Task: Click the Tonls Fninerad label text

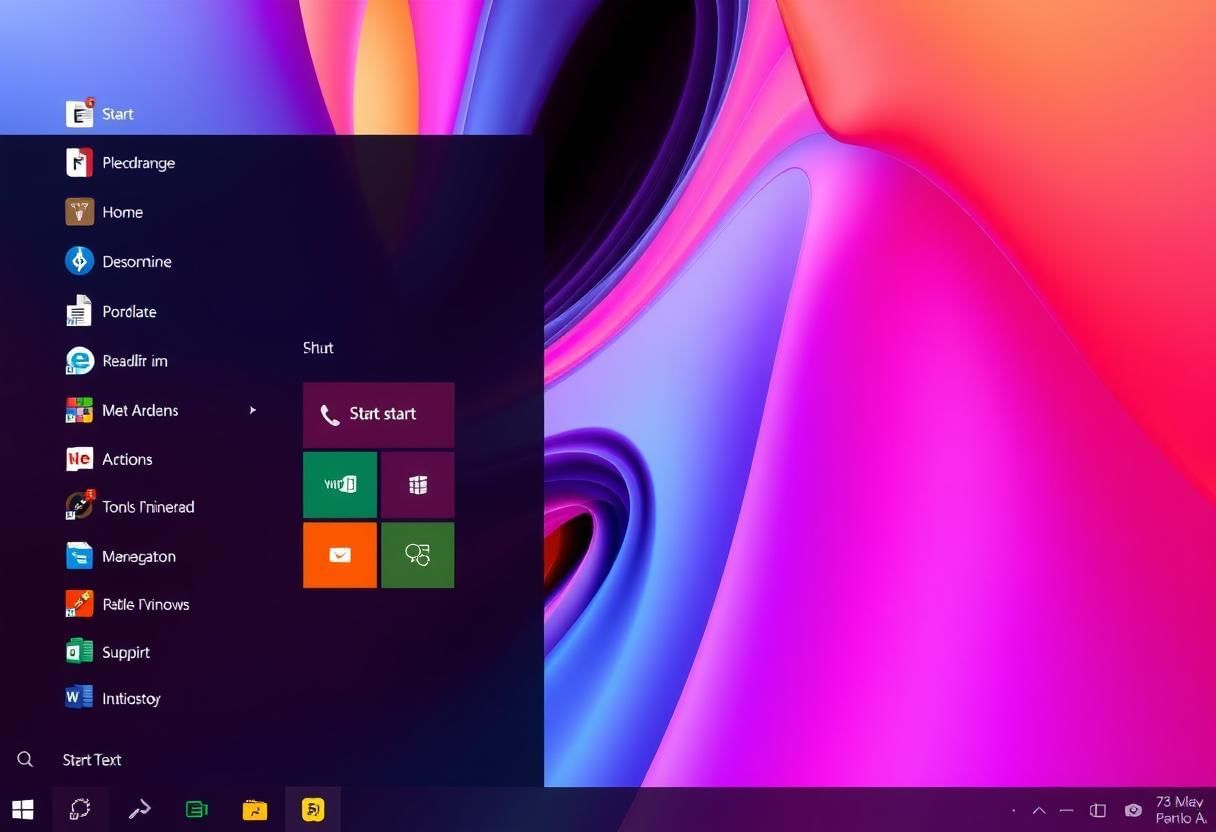Action: 148,507
